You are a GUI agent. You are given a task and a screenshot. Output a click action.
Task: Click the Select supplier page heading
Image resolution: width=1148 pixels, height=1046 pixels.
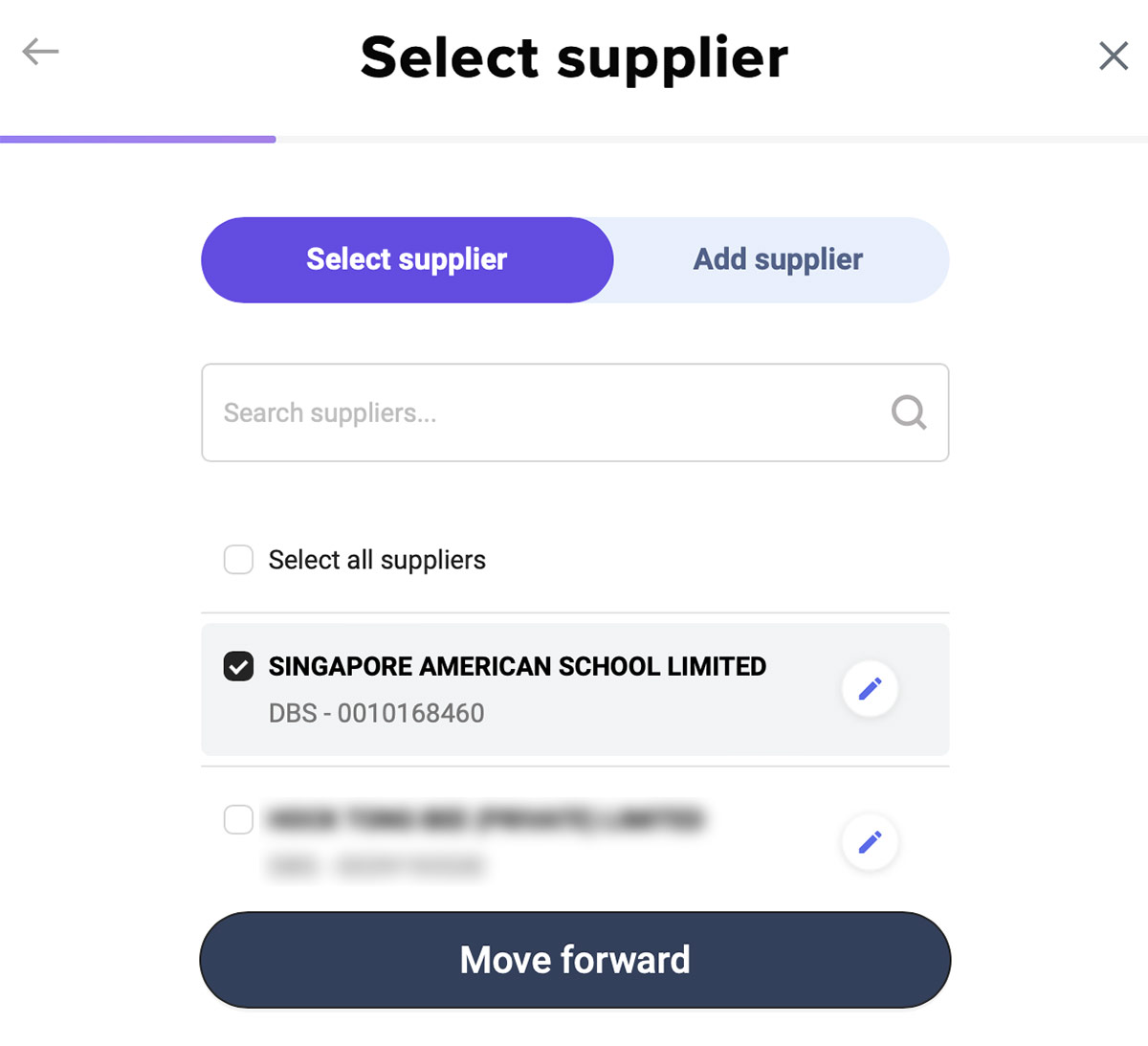pyautogui.click(x=574, y=57)
